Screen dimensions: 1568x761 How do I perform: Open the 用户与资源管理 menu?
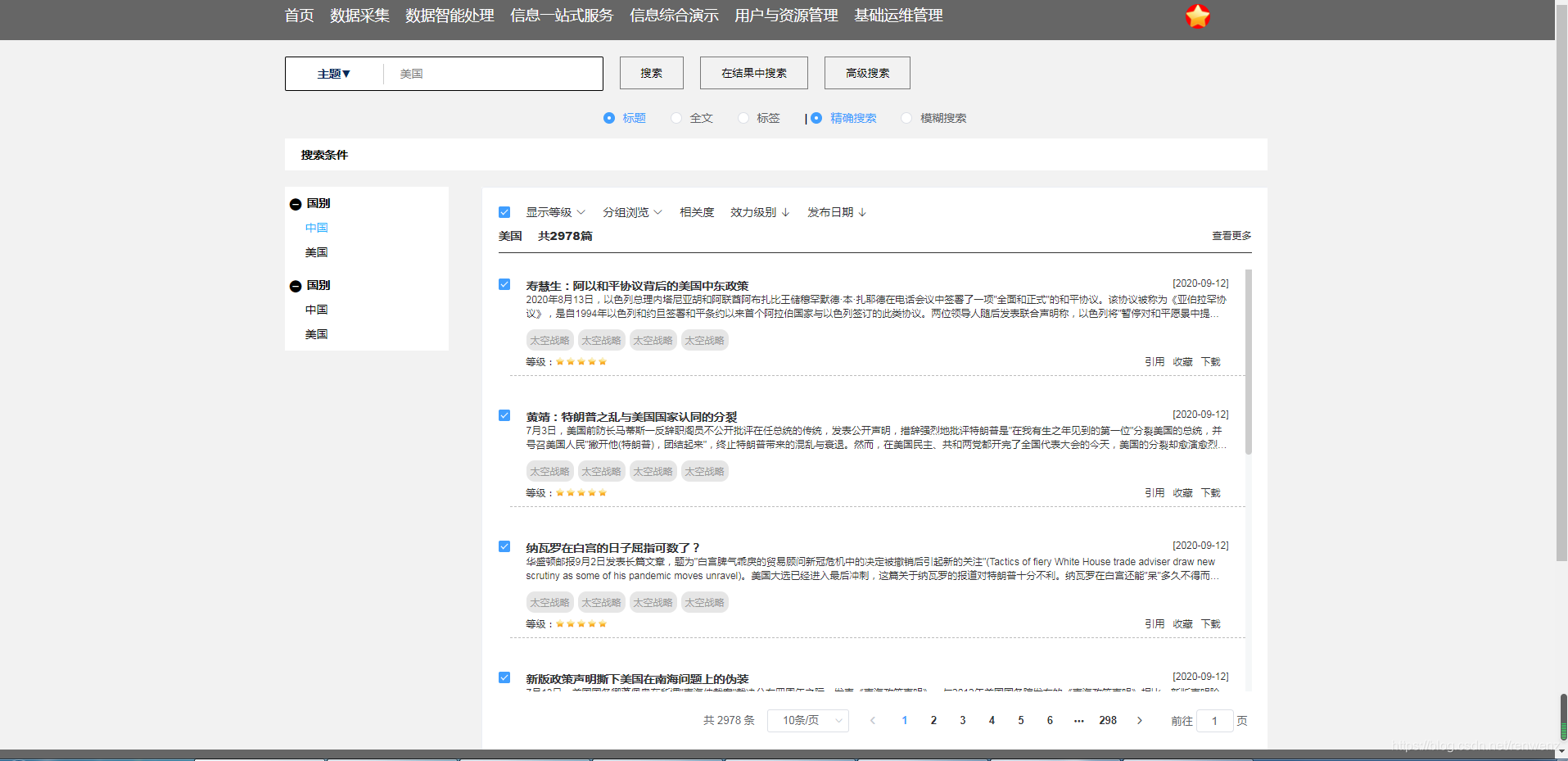pos(786,16)
